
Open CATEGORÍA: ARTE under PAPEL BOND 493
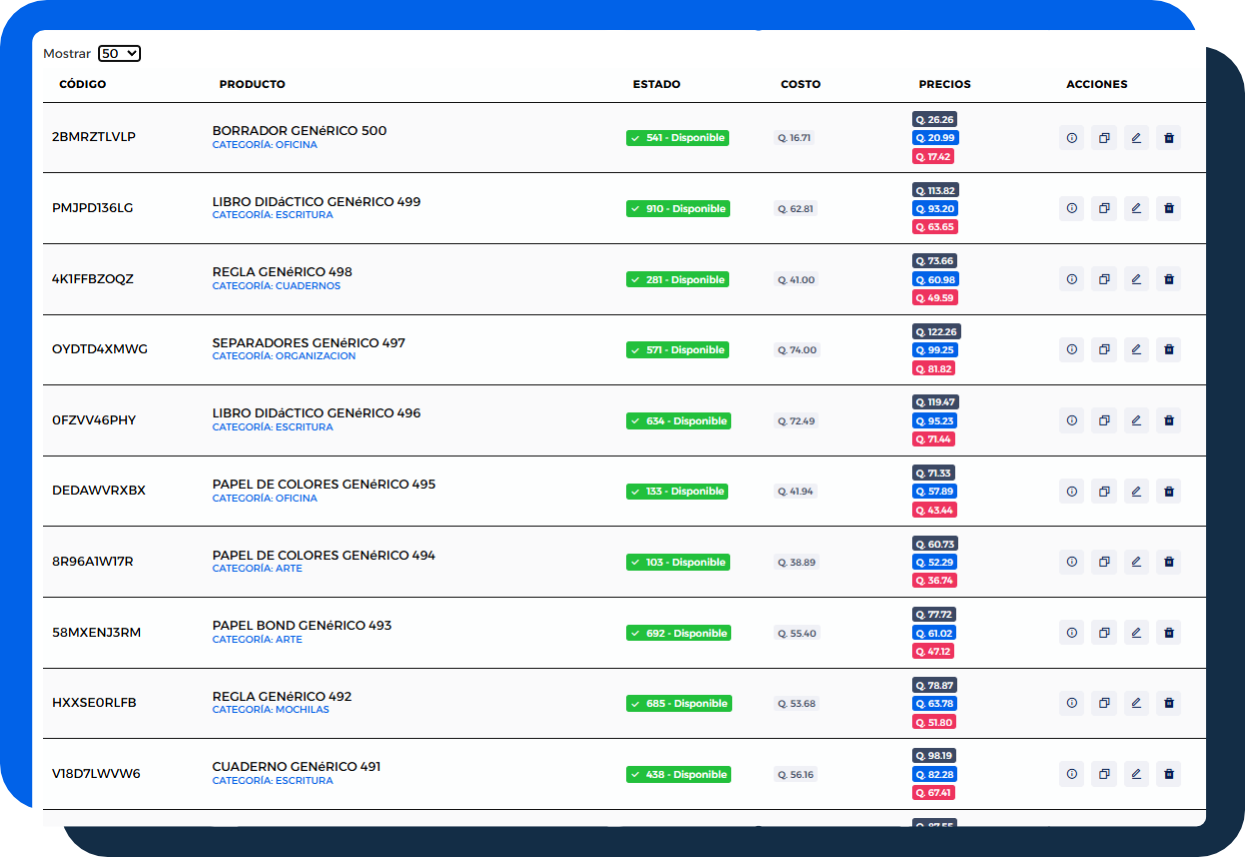(257, 639)
